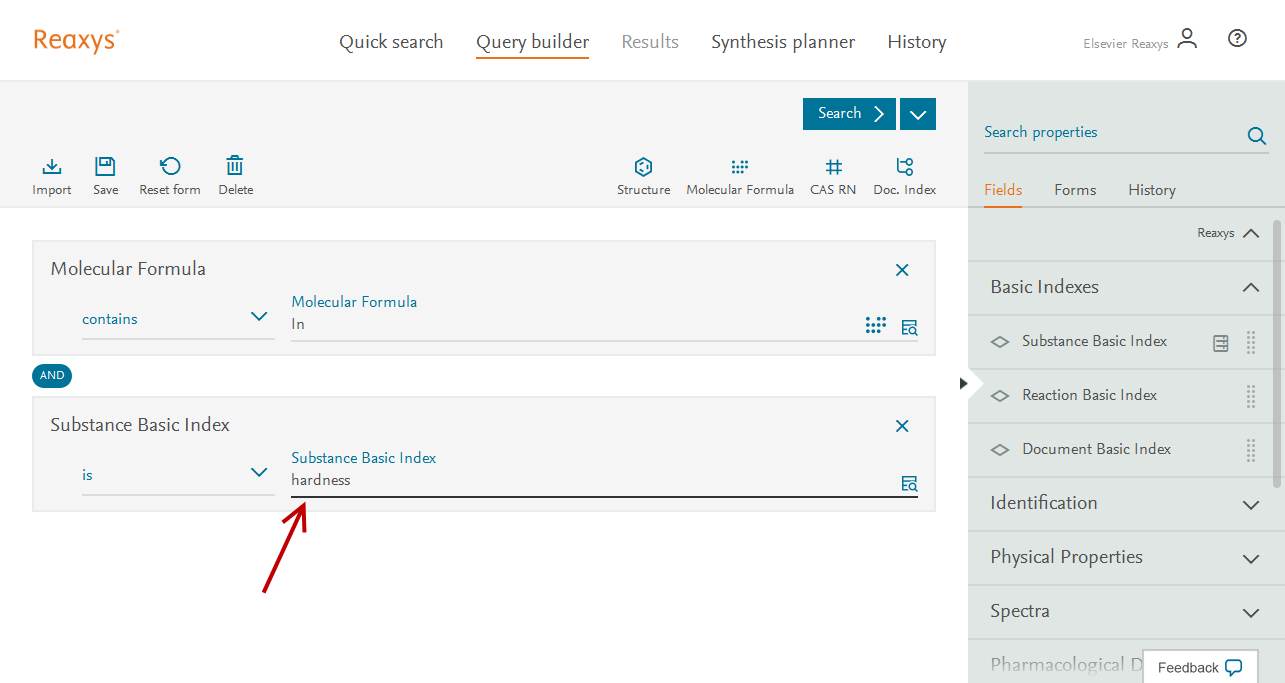The image size is (1285, 683).
Task: Open the Feedback panel
Action: pos(1199,667)
